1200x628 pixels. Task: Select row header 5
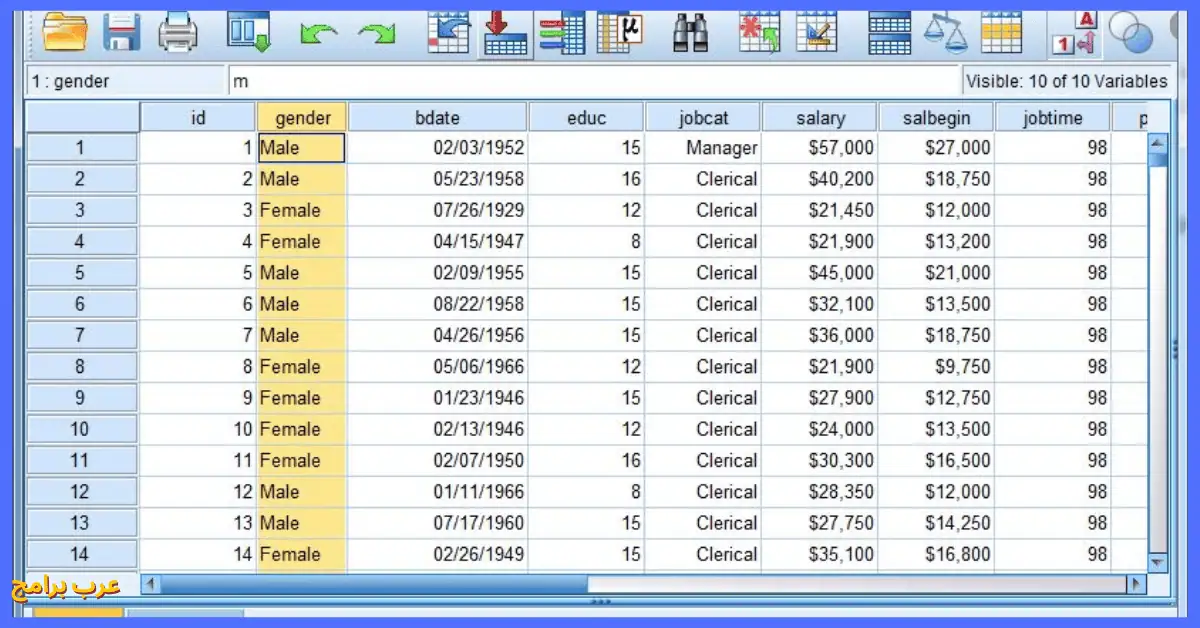[81, 273]
